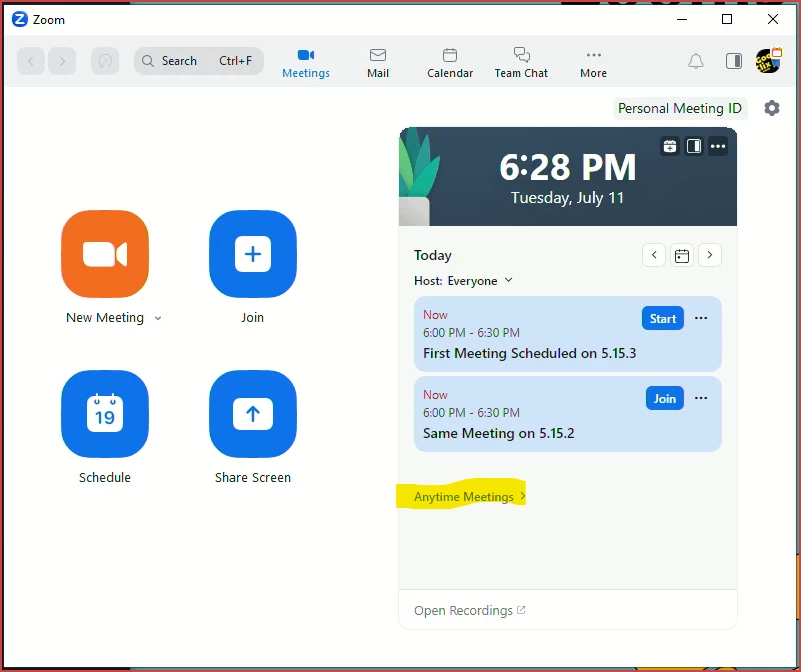Image resolution: width=801 pixels, height=672 pixels.
Task: Open the date picker calendar icon
Action: (x=682, y=255)
